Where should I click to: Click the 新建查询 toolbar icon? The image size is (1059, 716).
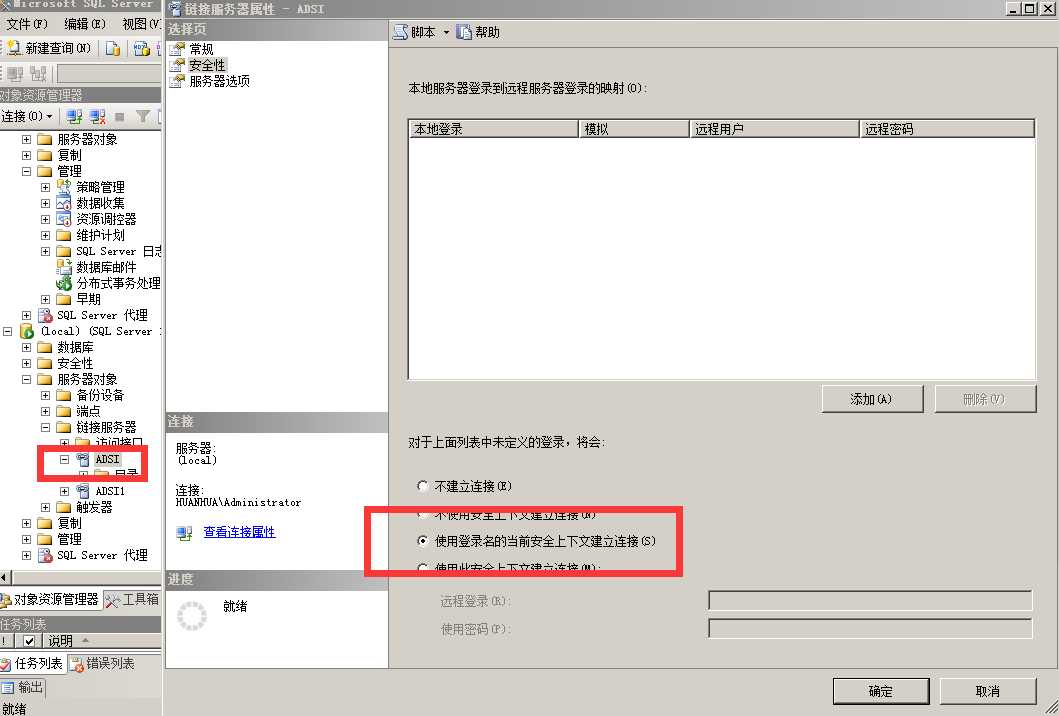tap(14, 48)
